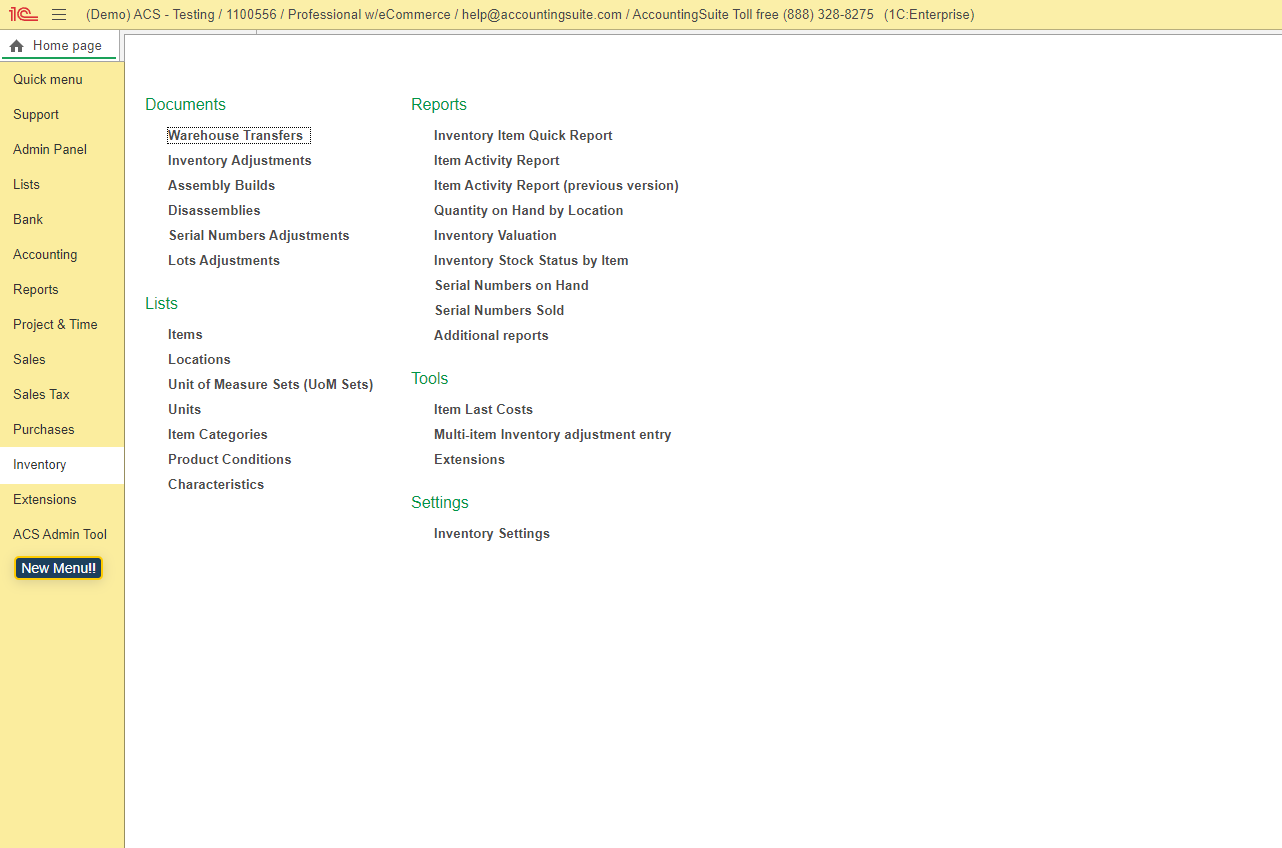1282x848 pixels.
Task: Open Accounting section in sidebar
Action: pyautogui.click(x=62, y=255)
